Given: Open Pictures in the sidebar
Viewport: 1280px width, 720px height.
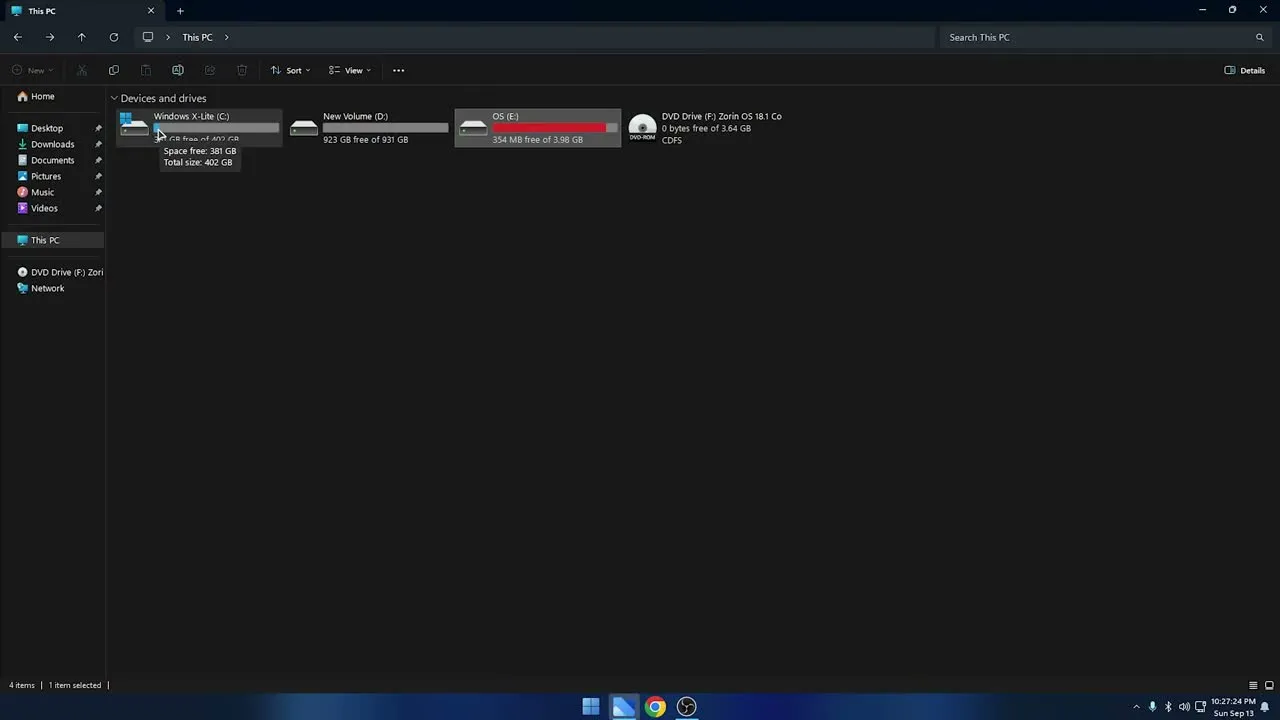Looking at the screenshot, I should click(46, 176).
